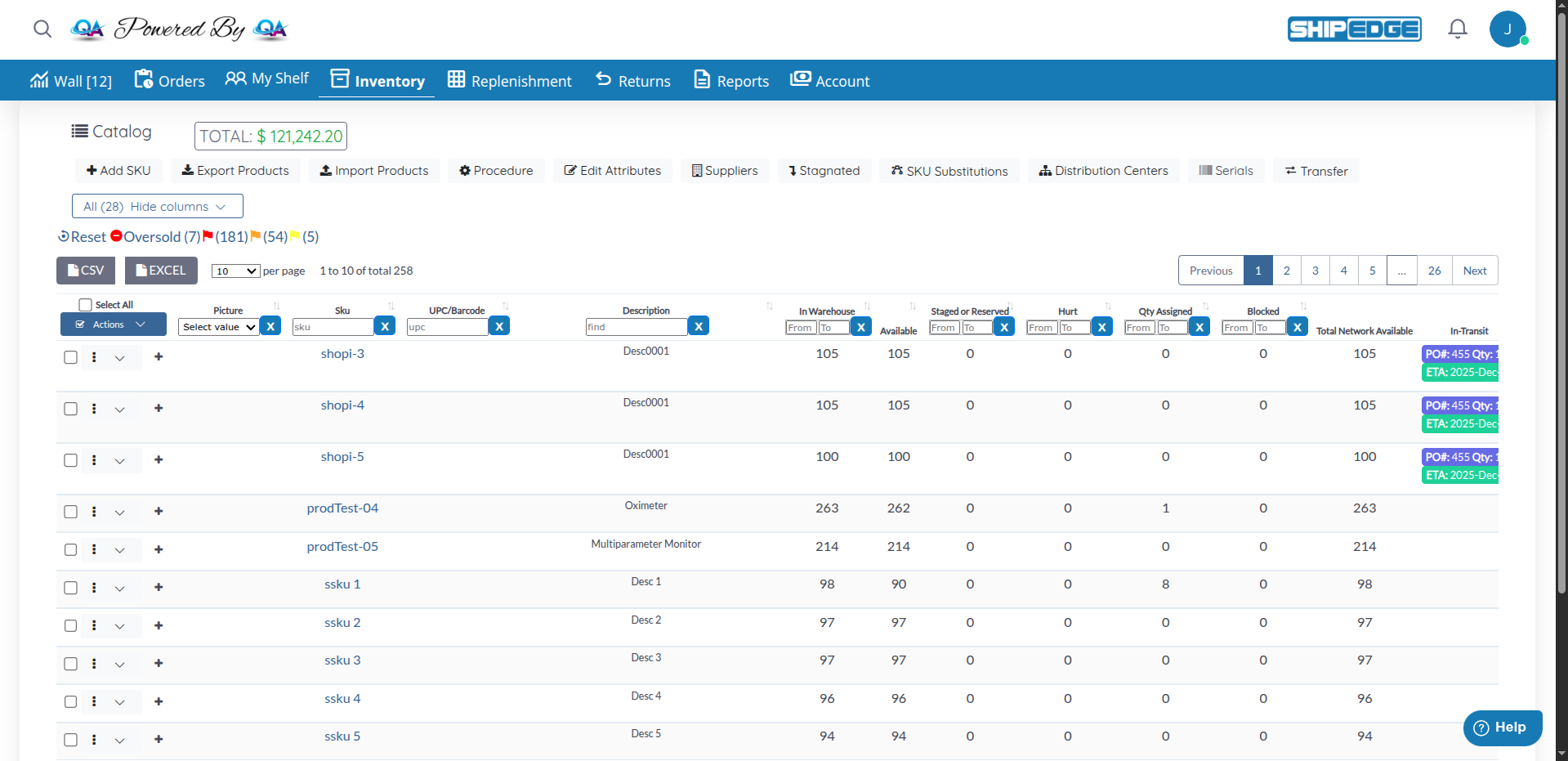The width and height of the screenshot is (1568, 761).
Task: Click the user profile avatar
Action: [1508, 29]
